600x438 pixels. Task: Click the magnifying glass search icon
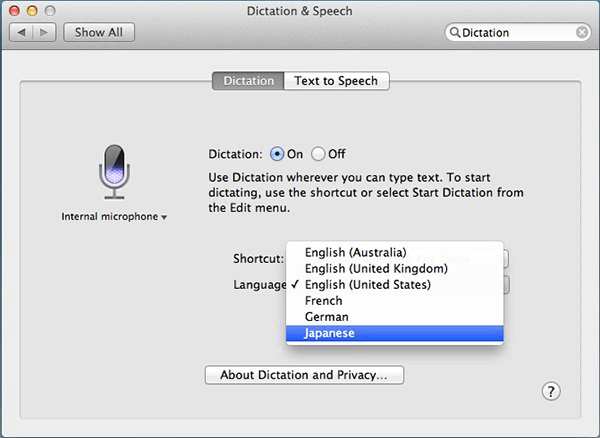pyautogui.click(x=455, y=33)
